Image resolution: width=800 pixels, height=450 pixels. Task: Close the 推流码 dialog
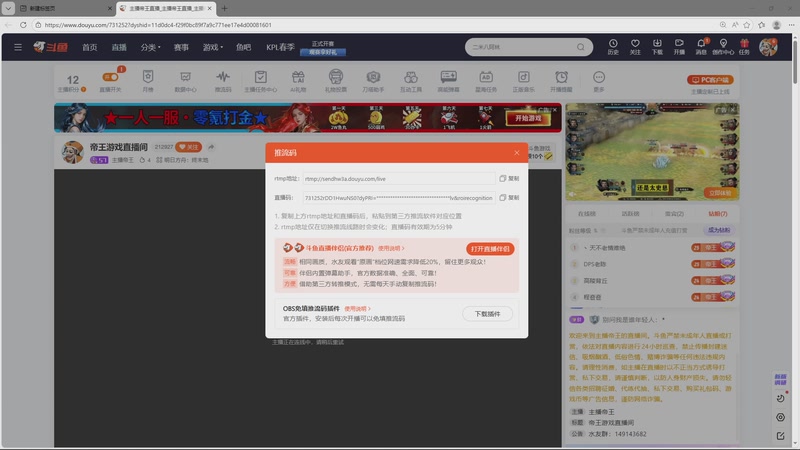pyautogui.click(x=516, y=153)
